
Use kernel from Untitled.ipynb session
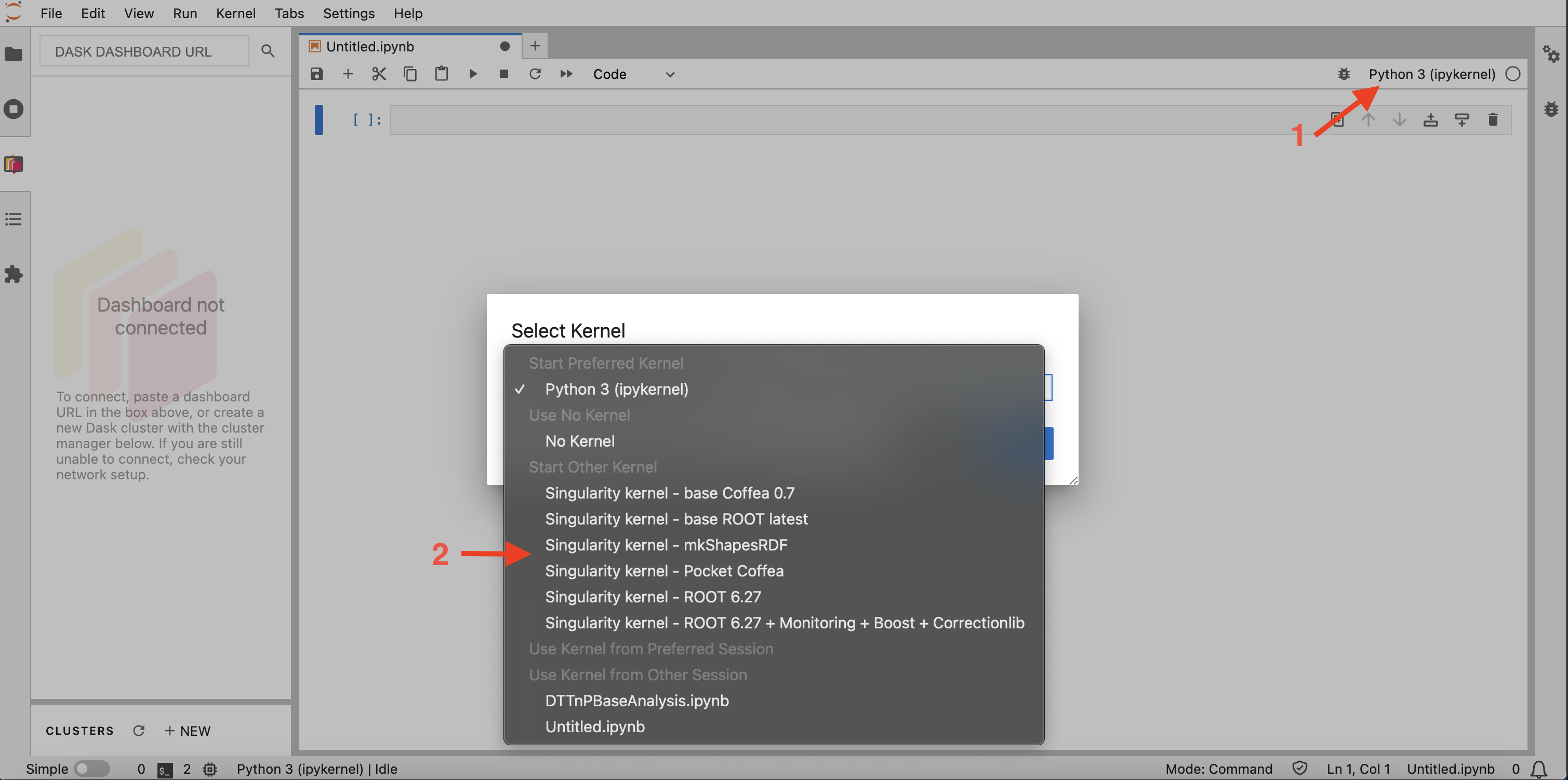pyautogui.click(x=774, y=727)
